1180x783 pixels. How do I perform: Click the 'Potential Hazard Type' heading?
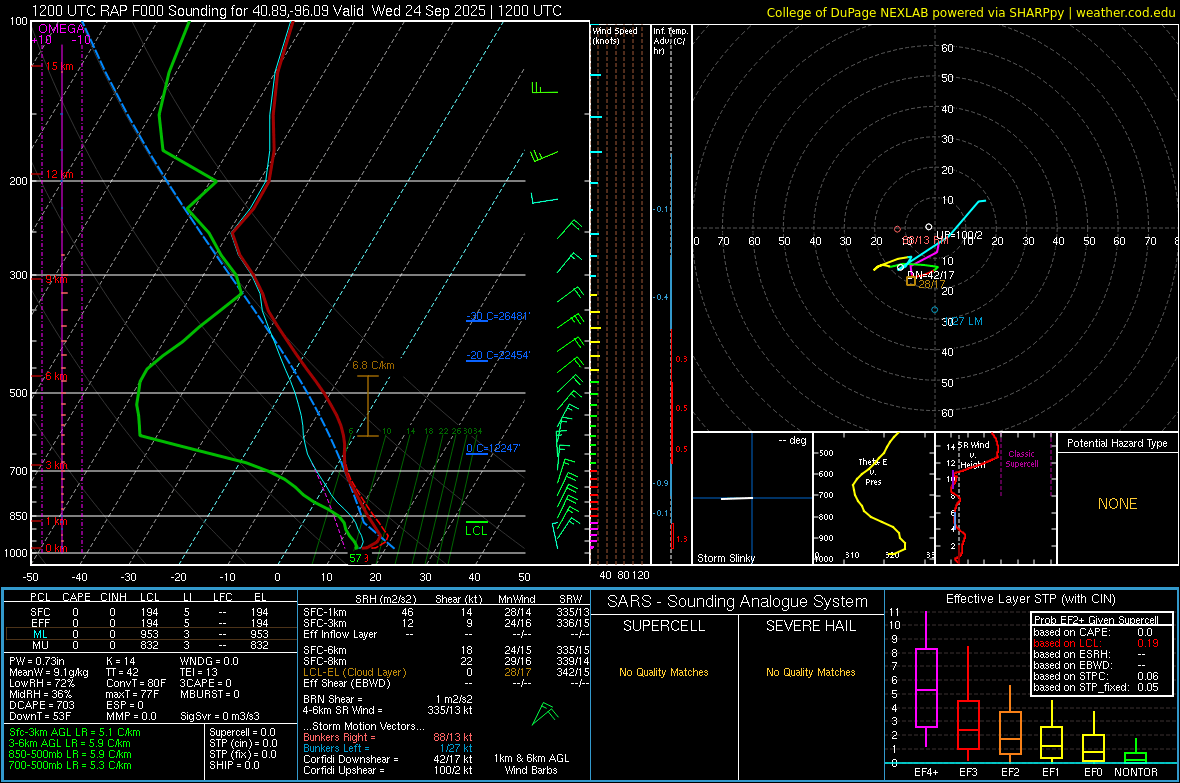[x=1117, y=443]
